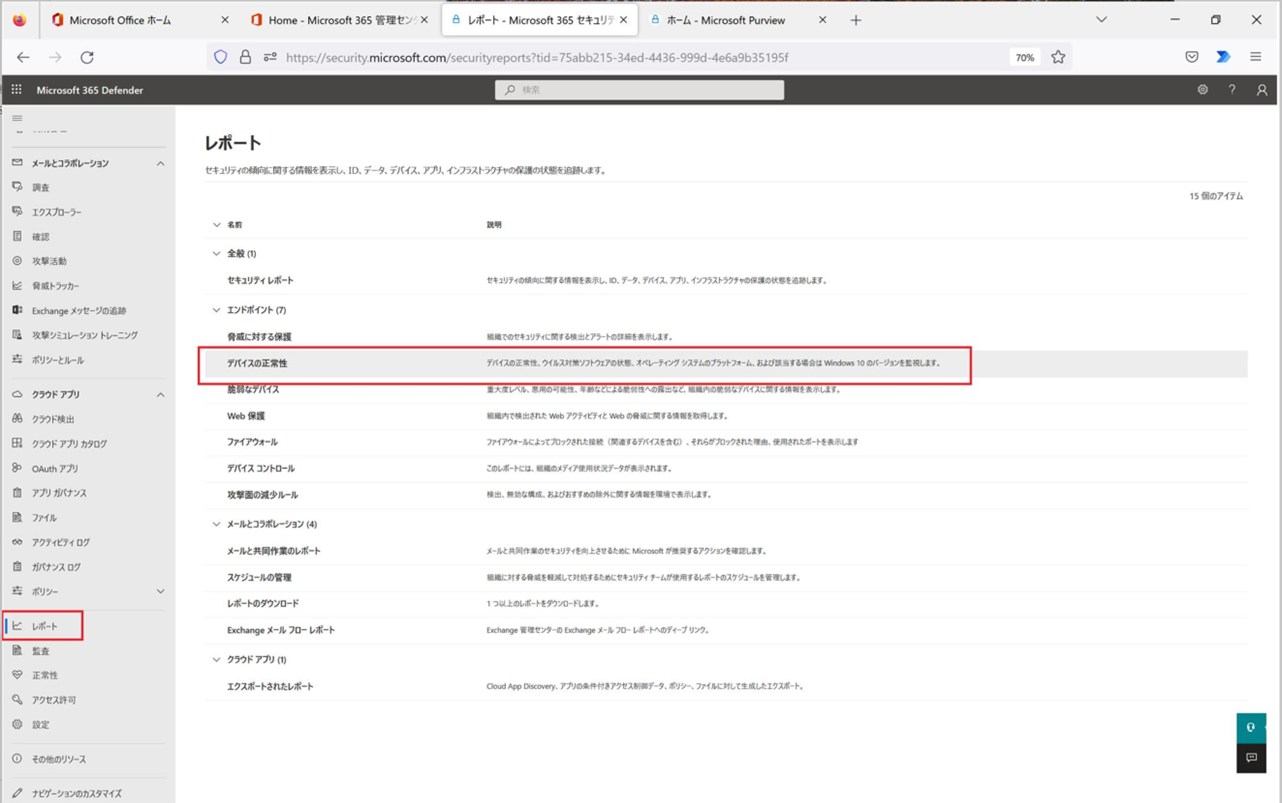Expand the ポリシー sidebar submenu
1282x803 pixels.
160,592
